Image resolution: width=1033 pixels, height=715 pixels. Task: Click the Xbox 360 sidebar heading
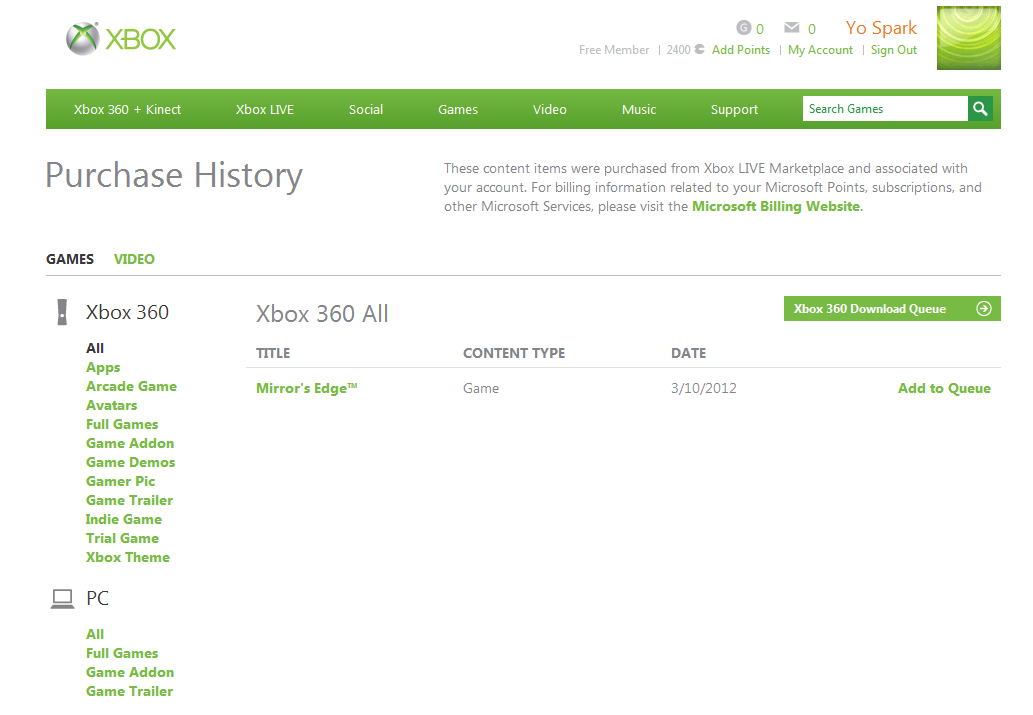pos(127,312)
